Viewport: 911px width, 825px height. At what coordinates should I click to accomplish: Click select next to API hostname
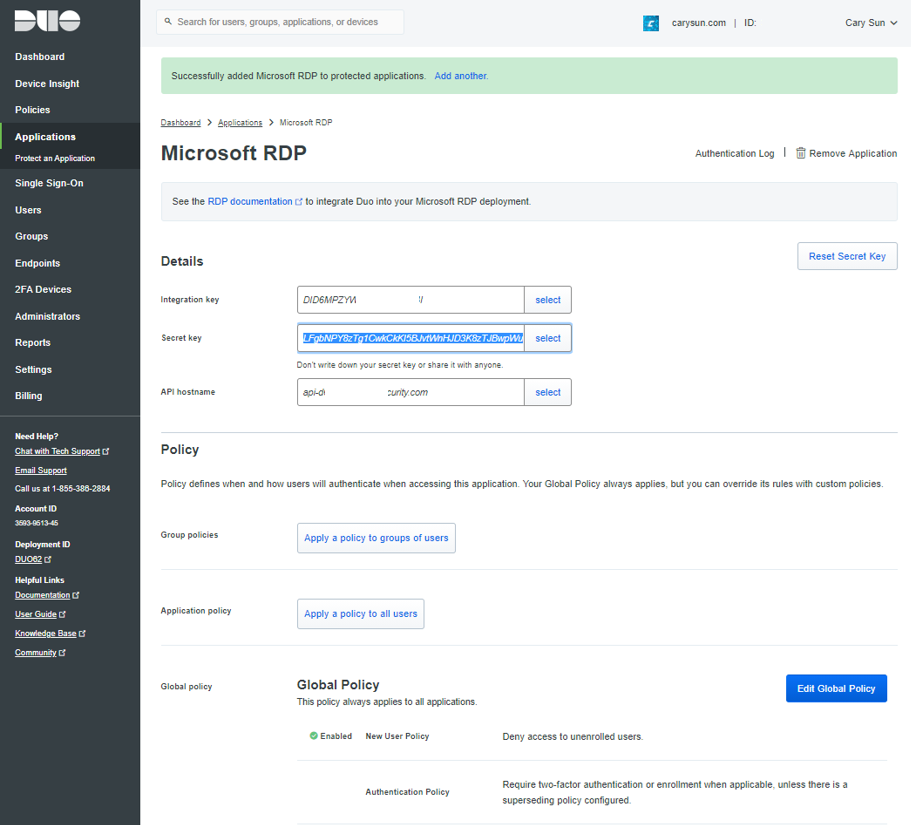pyautogui.click(x=548, y=392)
